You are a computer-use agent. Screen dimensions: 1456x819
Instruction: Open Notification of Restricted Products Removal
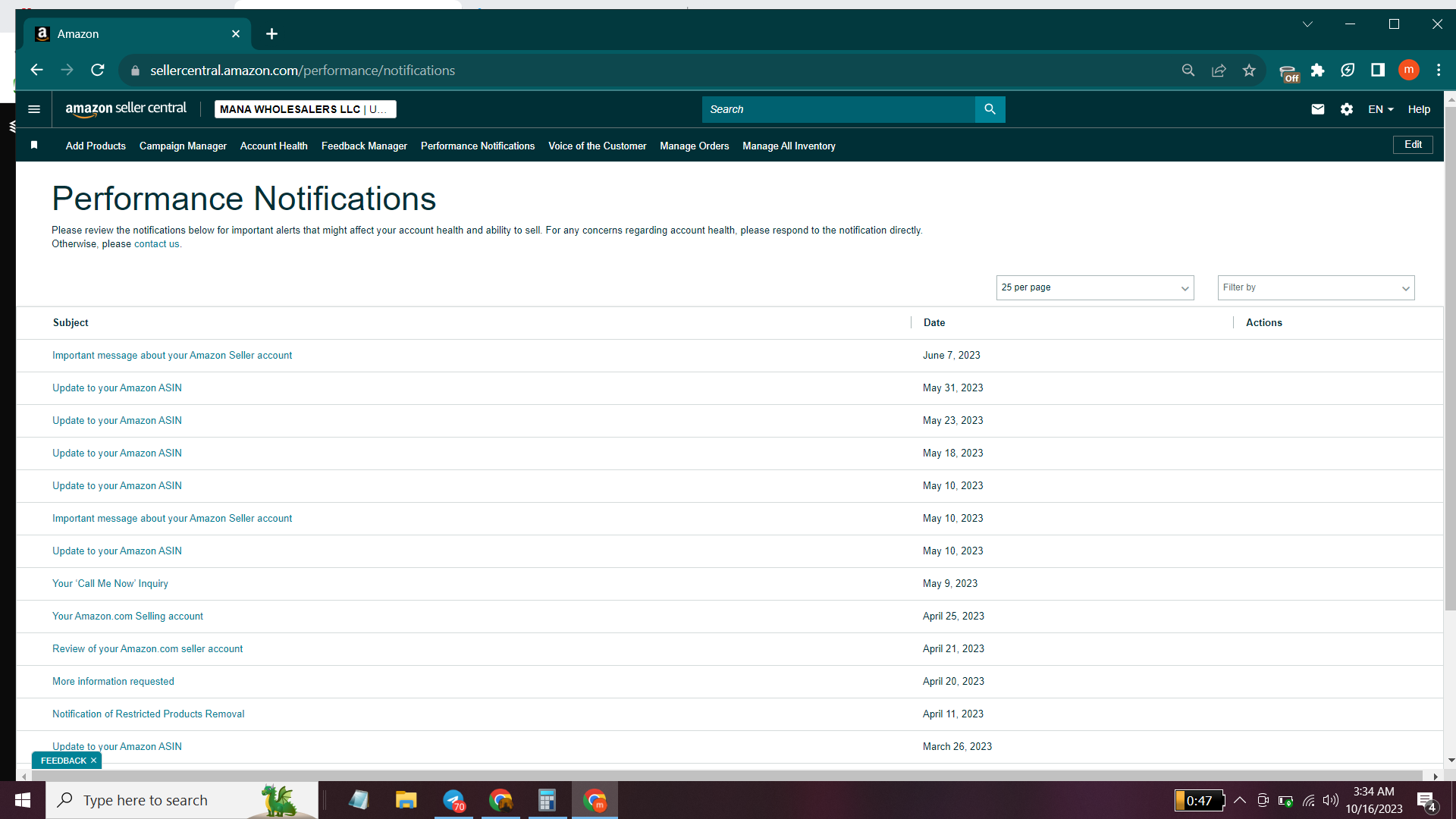[x=148, y=714]
